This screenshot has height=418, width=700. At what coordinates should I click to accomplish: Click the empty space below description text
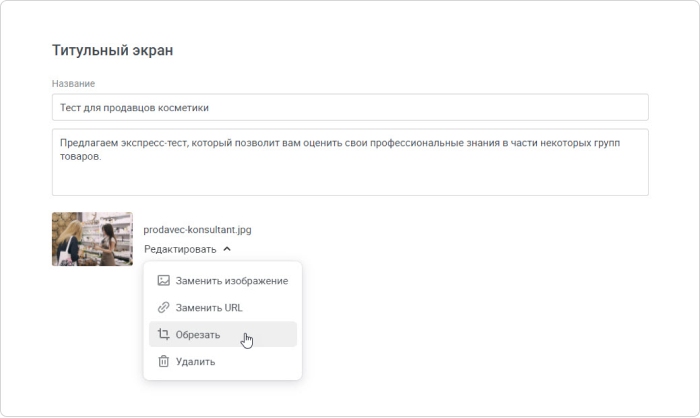(350, 180)
